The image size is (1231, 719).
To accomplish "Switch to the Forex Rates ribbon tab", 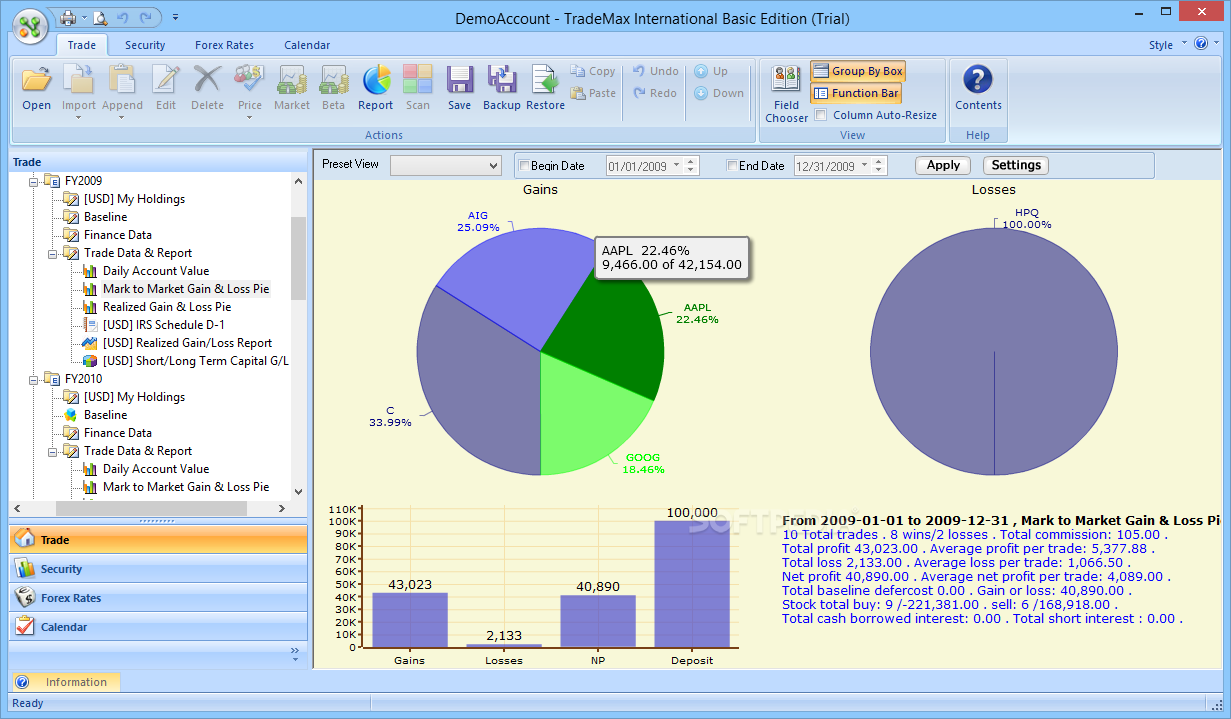I will pos(224,45).
